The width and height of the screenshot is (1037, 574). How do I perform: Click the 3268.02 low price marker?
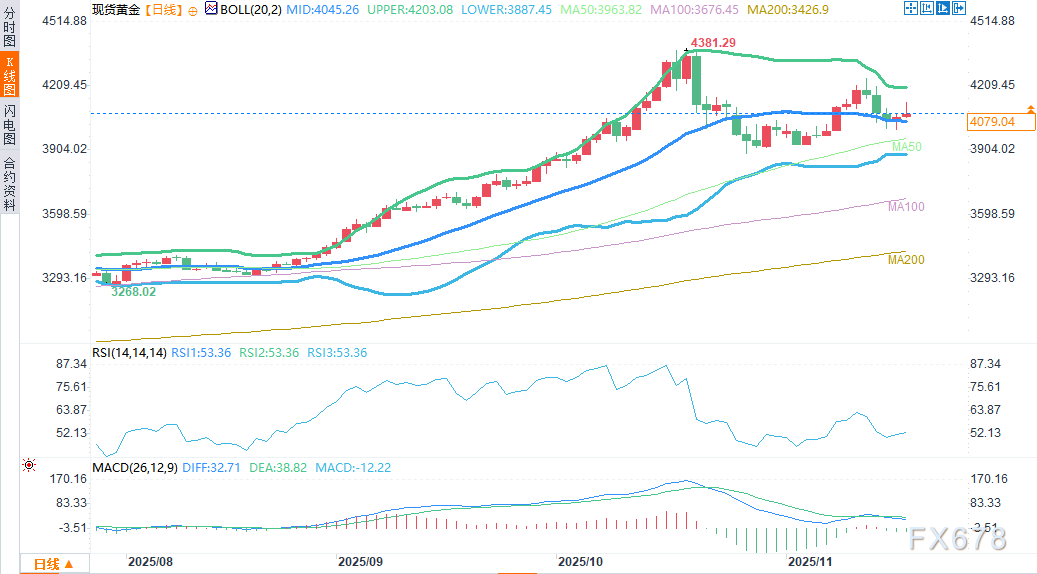[x=132, y=292]
